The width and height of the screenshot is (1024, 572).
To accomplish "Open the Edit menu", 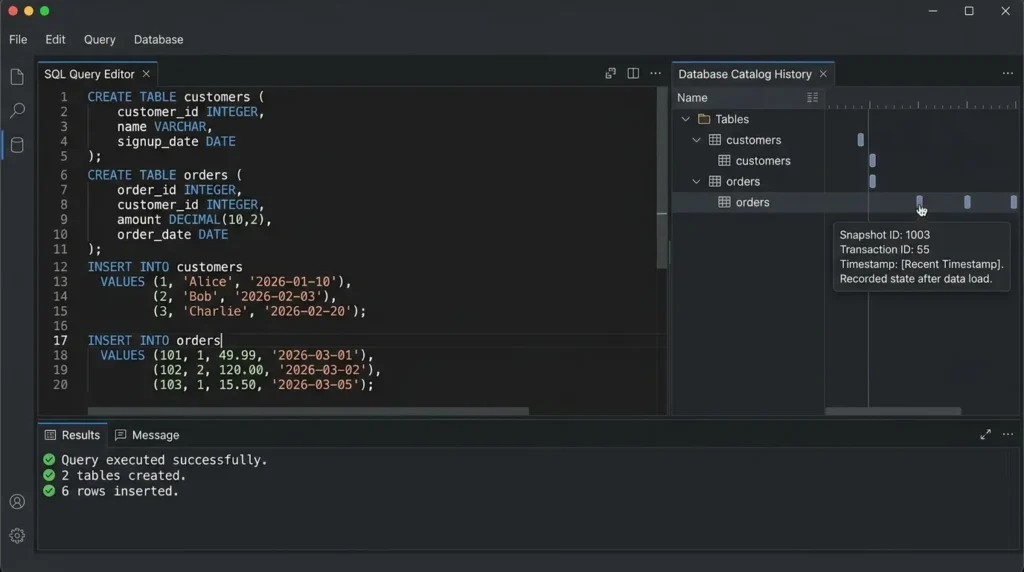I will pos(55,39).
